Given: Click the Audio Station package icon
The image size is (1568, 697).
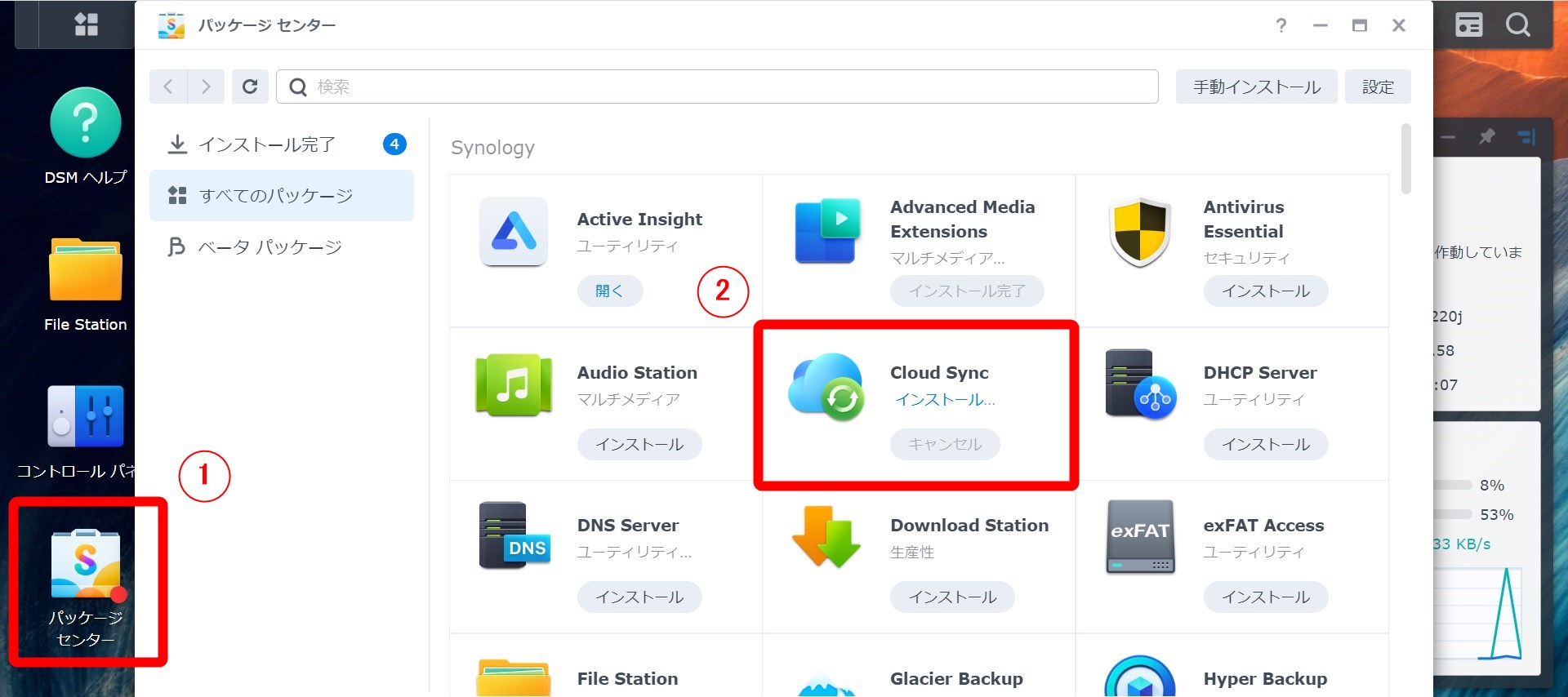Looking at the screenshot, I should point(514,384).
